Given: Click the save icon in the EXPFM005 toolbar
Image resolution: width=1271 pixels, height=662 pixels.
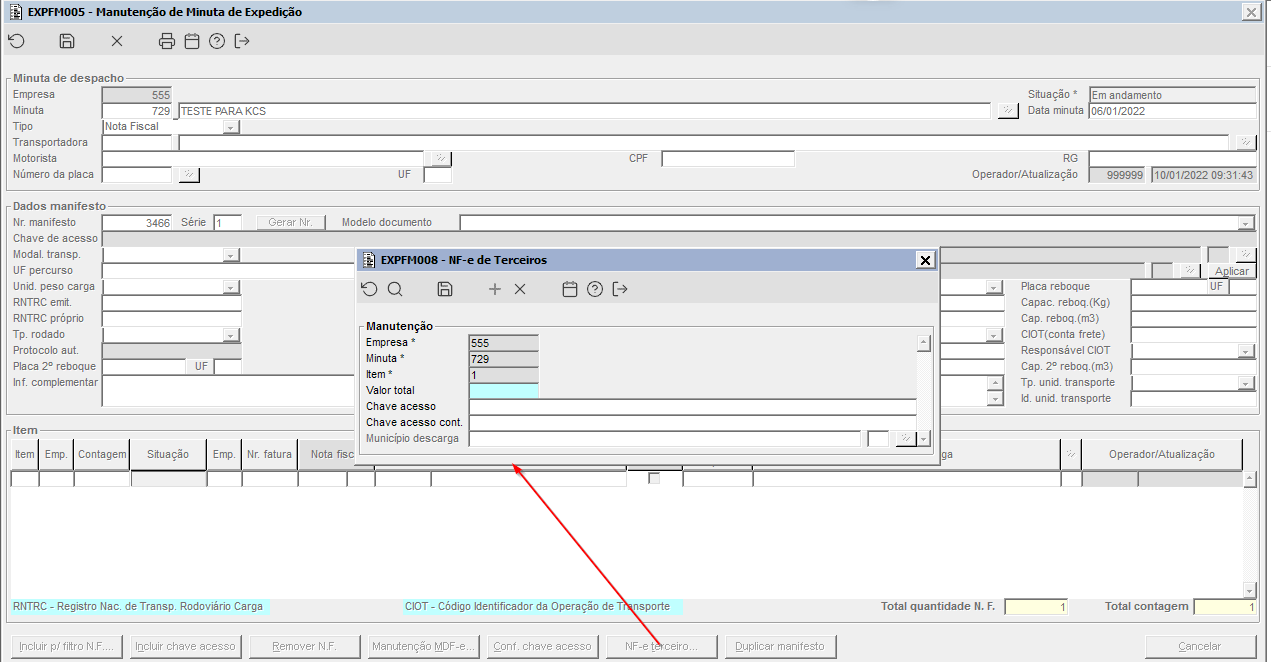Looking at the screenshot, I should point(67,41).
